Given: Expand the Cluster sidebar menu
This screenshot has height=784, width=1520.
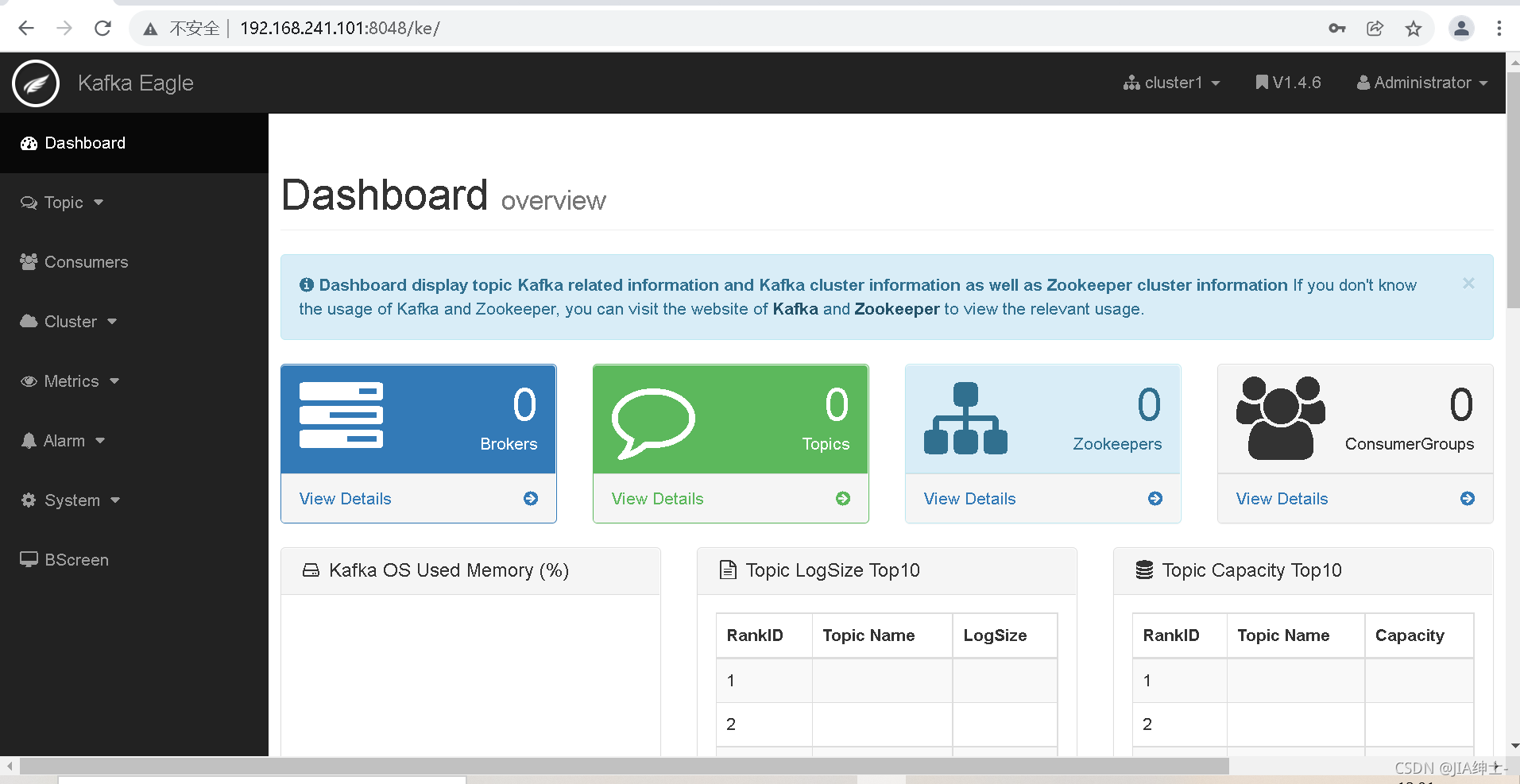Looking at the screenshot, I should (134, 322).
